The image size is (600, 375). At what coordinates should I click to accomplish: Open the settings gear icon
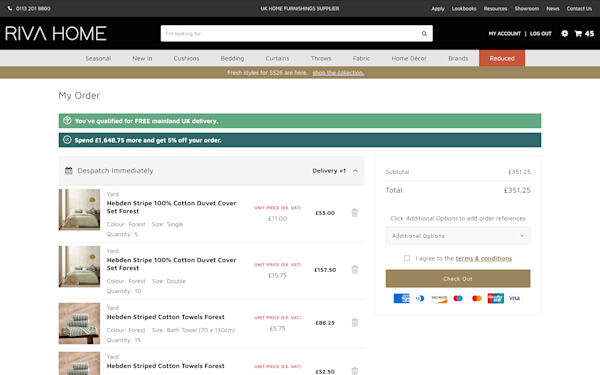coord(564,33)
